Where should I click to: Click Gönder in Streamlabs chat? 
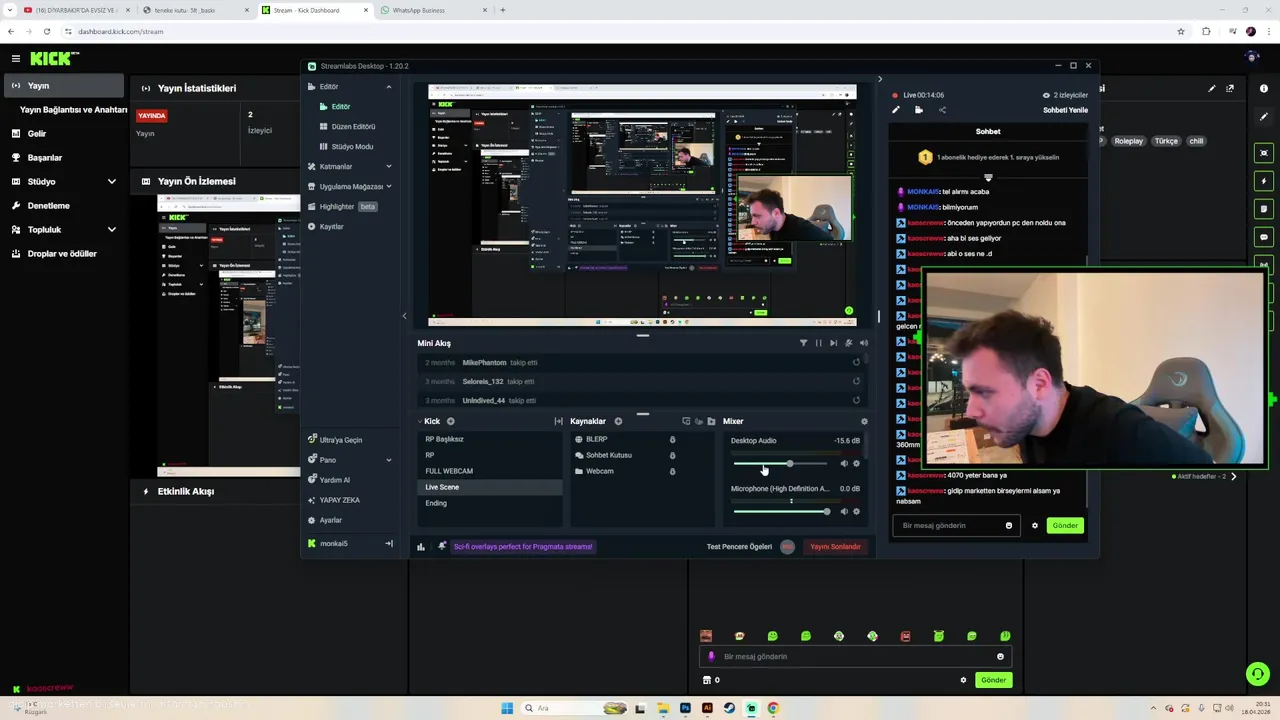click(1065, 525)
